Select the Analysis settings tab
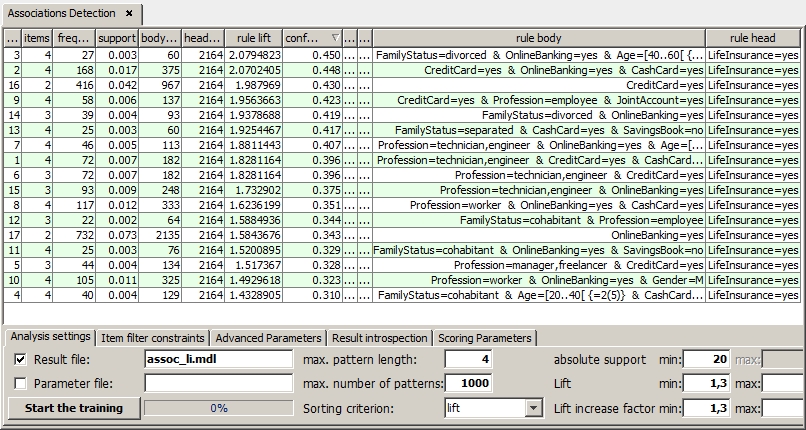This screenshot has width=806, height=430. click(x=50, y=337)
